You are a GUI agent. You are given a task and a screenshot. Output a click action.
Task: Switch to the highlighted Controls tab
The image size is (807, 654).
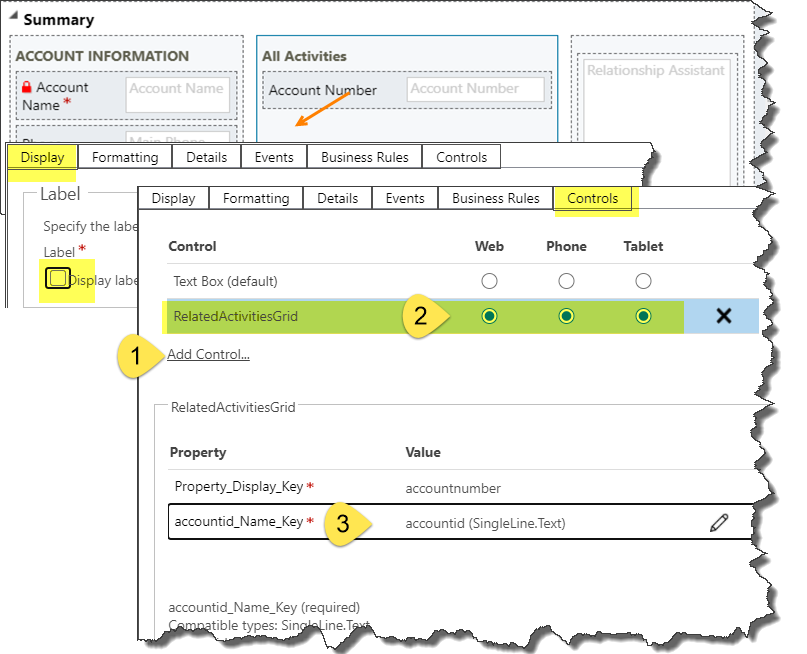click(594, 198)
